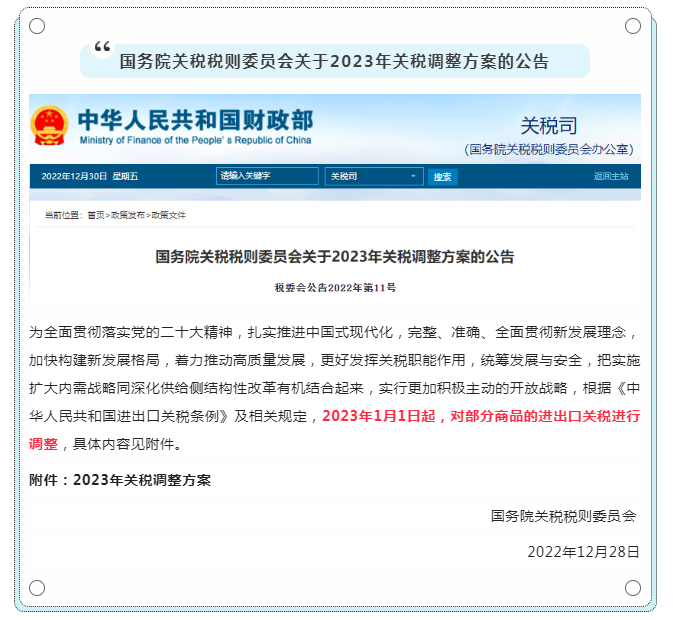This screenshot has height=620, width=673.
Task: Open the 政策发布 breadcrumb link
Action: pyautogui.click(x=127, y=215)
